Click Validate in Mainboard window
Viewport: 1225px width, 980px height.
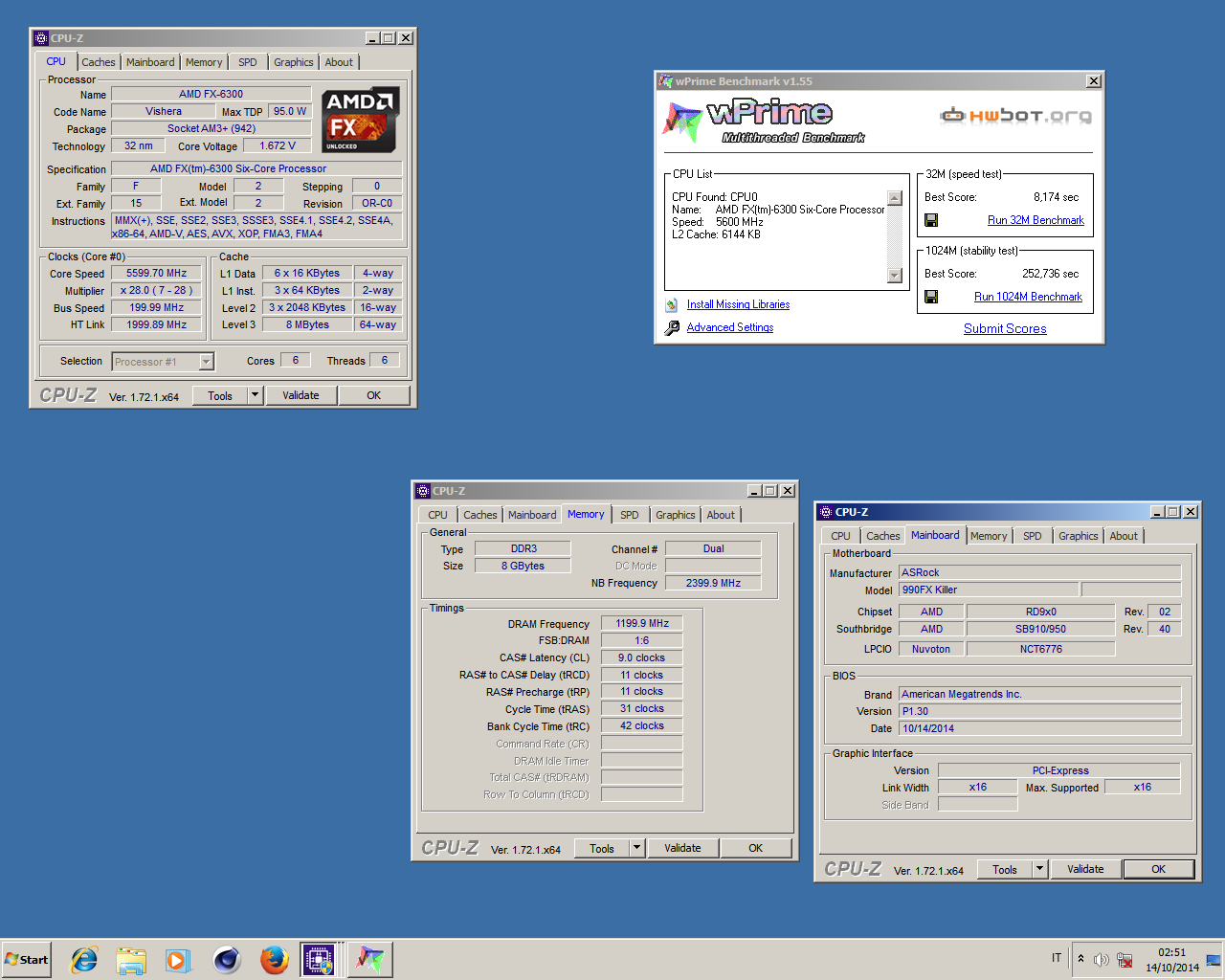(1085, 869)
